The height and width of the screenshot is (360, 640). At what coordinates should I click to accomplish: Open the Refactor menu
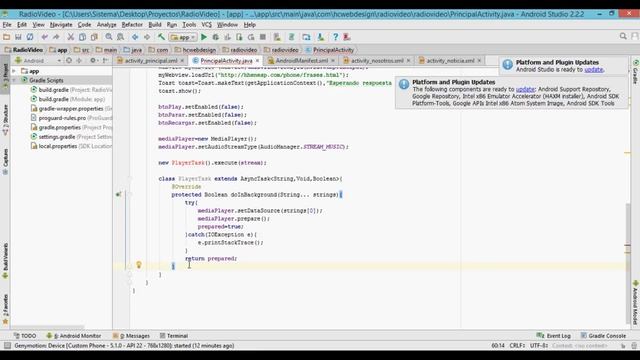[132, 25]
